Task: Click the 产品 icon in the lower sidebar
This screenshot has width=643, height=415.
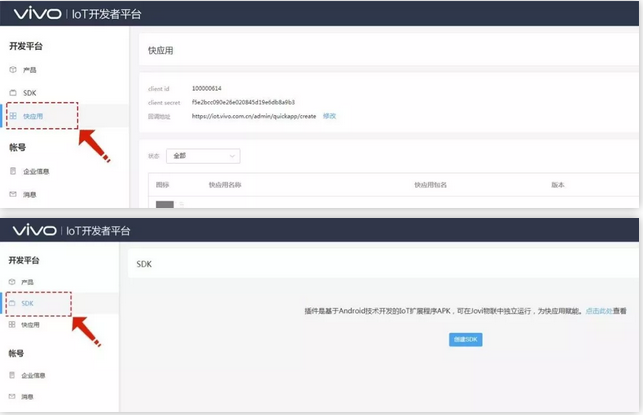Action: click(x=13, y=282)
